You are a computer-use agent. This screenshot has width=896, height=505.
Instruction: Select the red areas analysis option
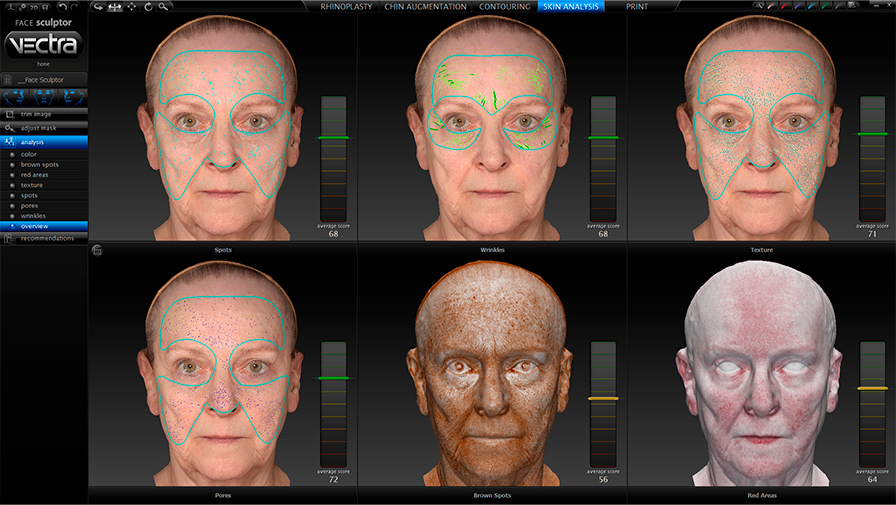point(35,175)
